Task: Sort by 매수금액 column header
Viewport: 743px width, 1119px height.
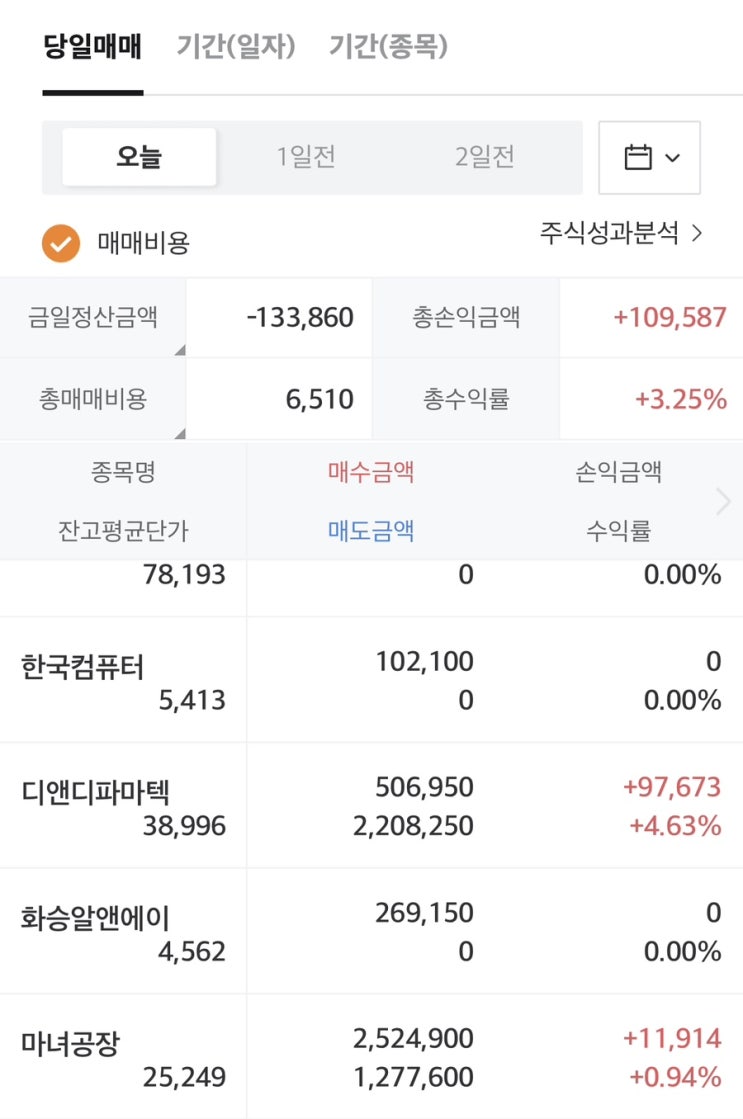Action: [371, 472]
